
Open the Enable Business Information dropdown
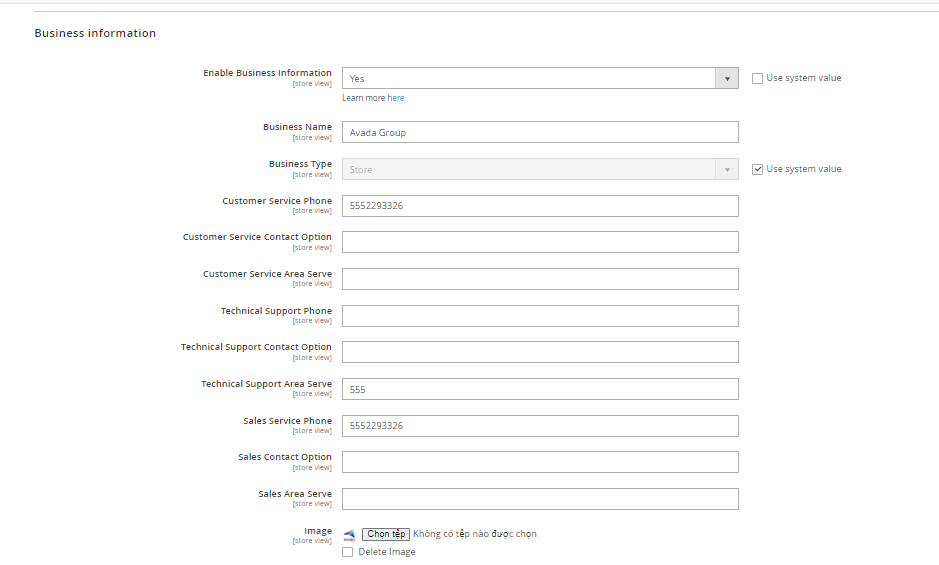pos(540,78)
